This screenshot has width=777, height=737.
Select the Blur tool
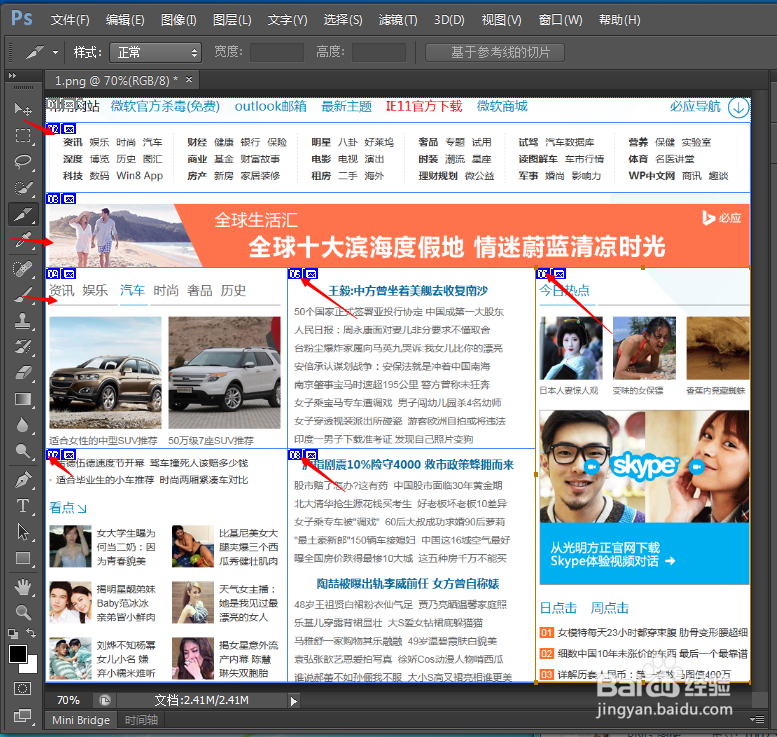point(23,425)
